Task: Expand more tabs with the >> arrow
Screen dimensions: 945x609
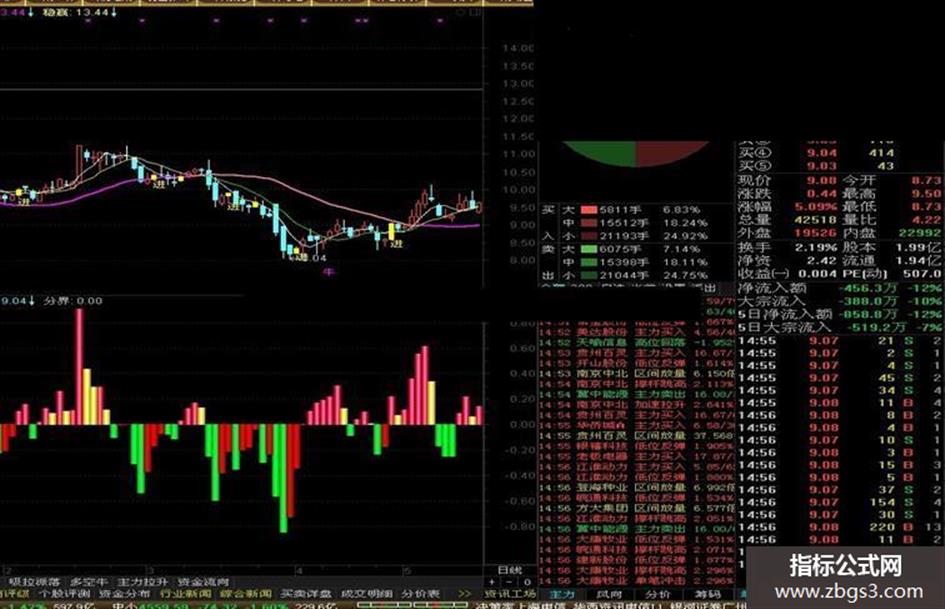Action: 464,594
